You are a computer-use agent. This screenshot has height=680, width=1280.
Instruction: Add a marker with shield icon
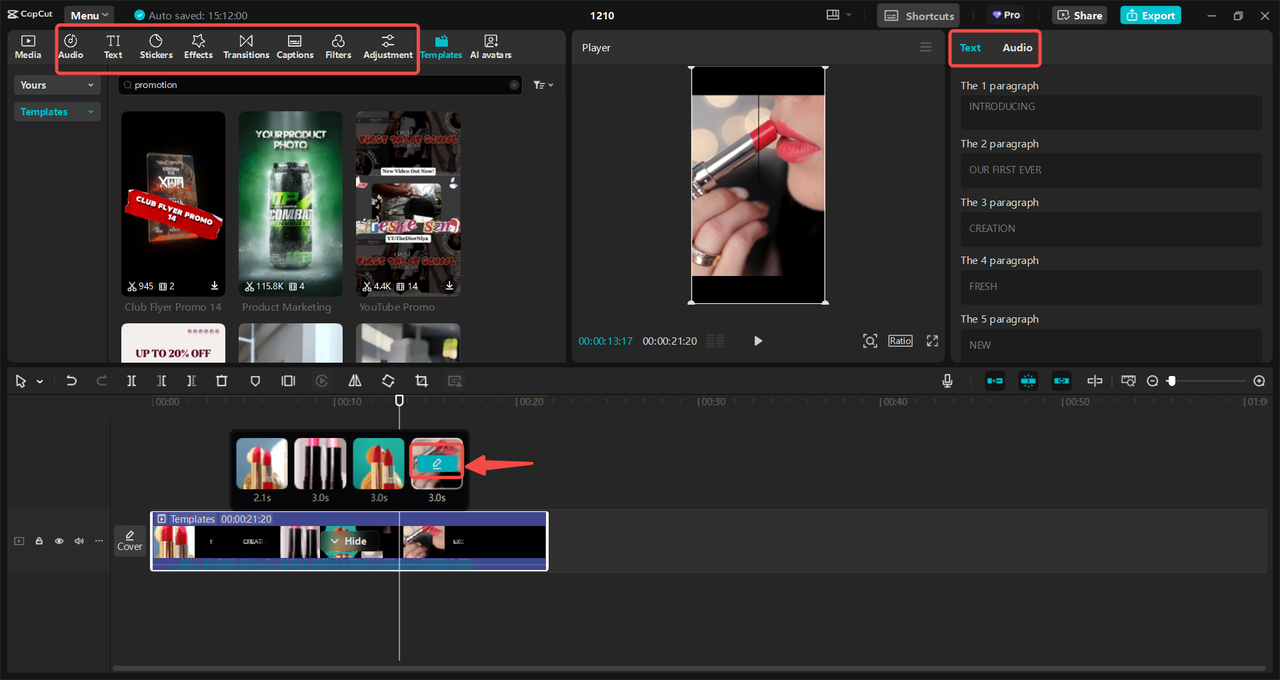255,381
